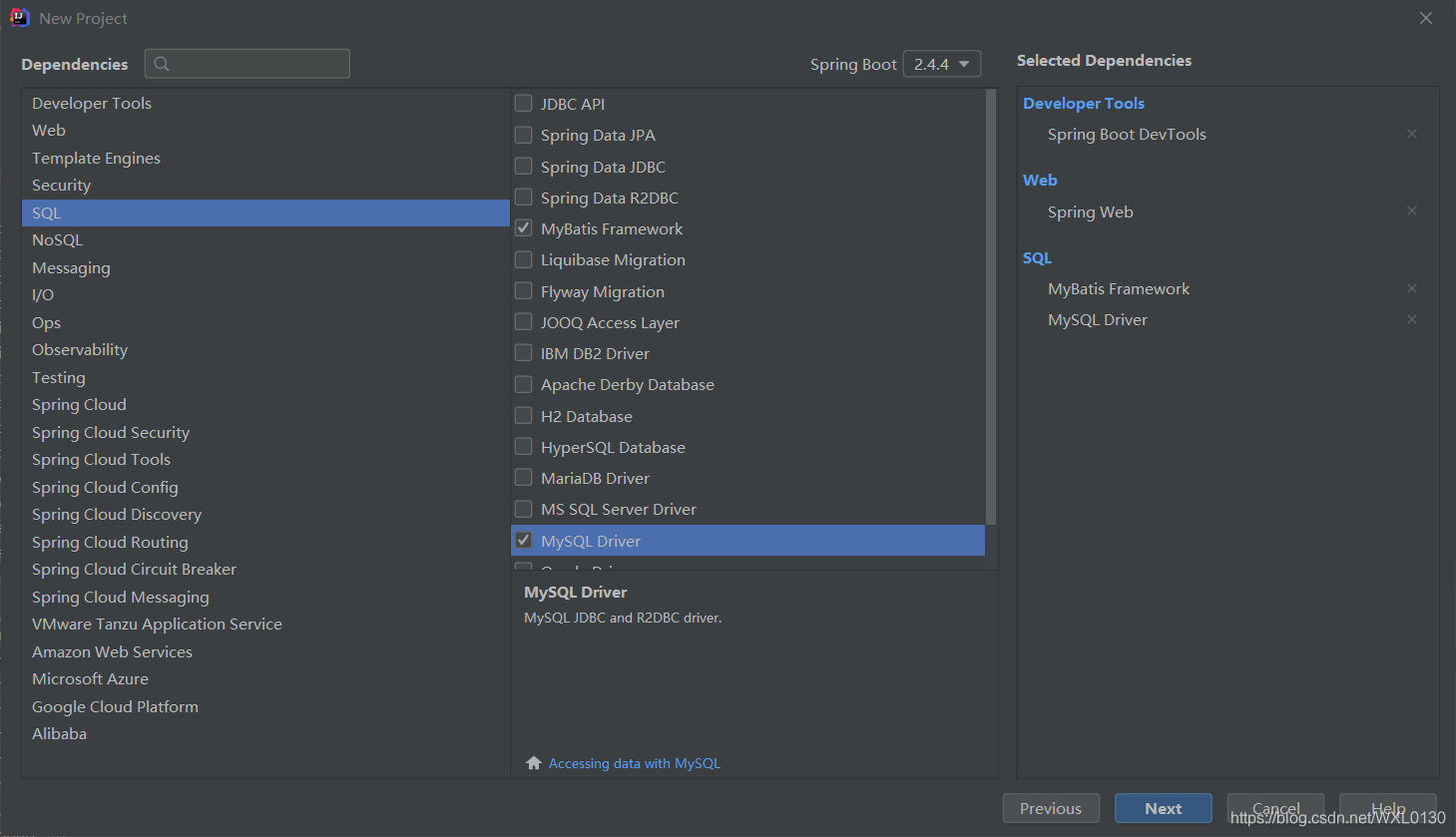Enable MS SQL Server Driver checkbox
1456x837 pixels.
[x=523, y=509]
